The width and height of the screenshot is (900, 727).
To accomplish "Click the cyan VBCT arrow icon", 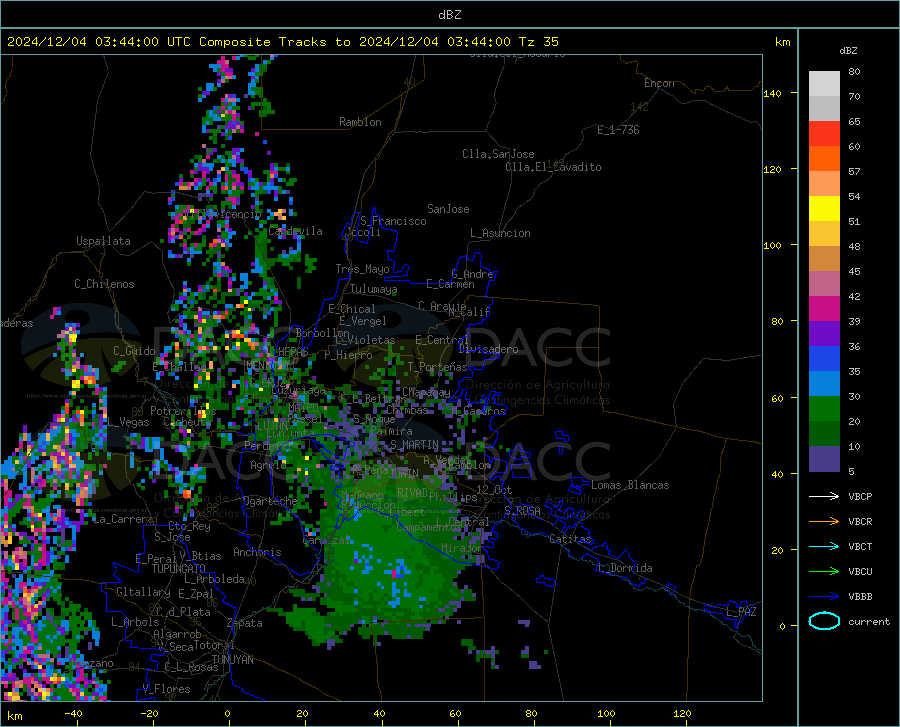I will [824, 546].
